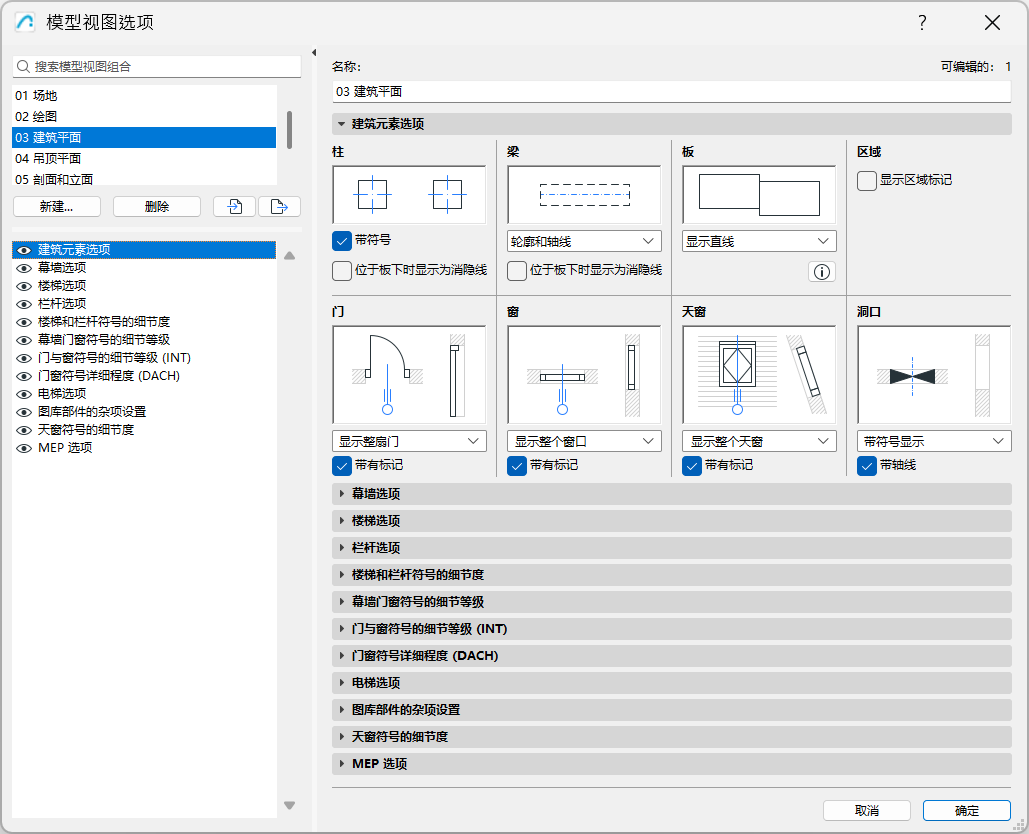Toggle the 显示区域标记 checkbox
This screenshot has height=834, width=1029.
(866, 181)
